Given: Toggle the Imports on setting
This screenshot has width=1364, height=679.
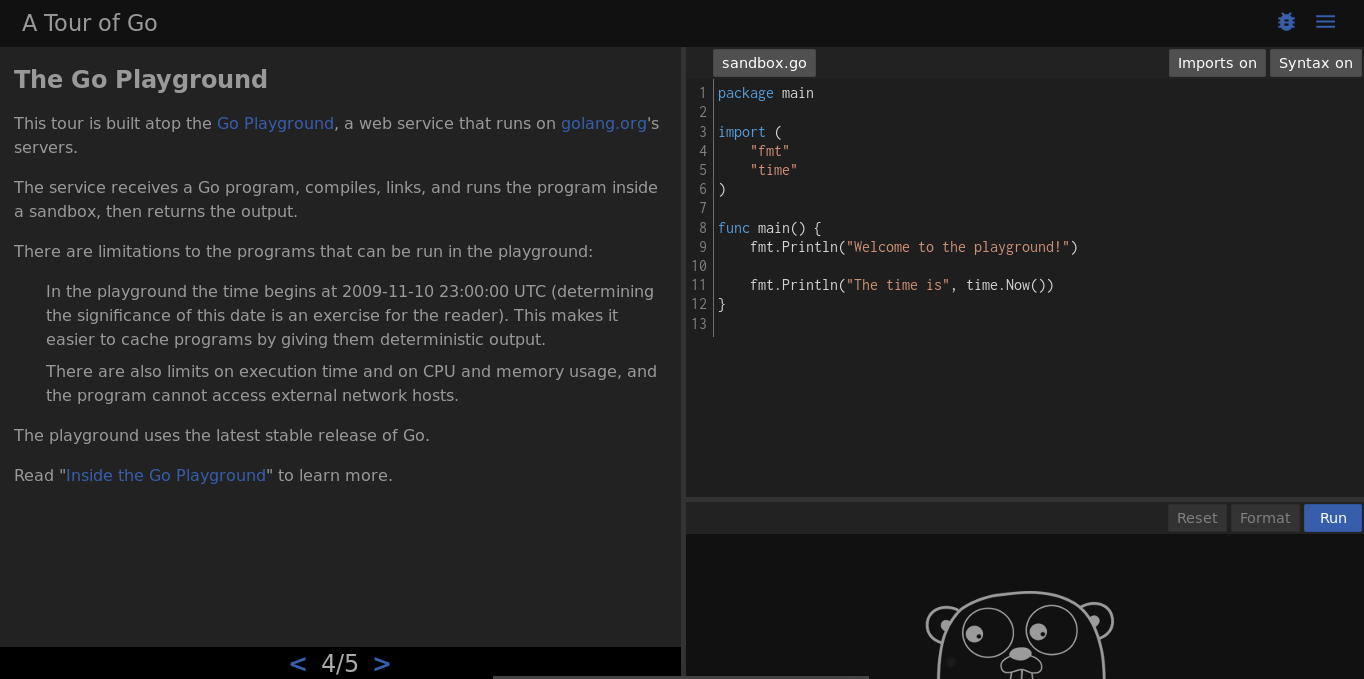Looking at the screenshot, I should pos(1217,62).
